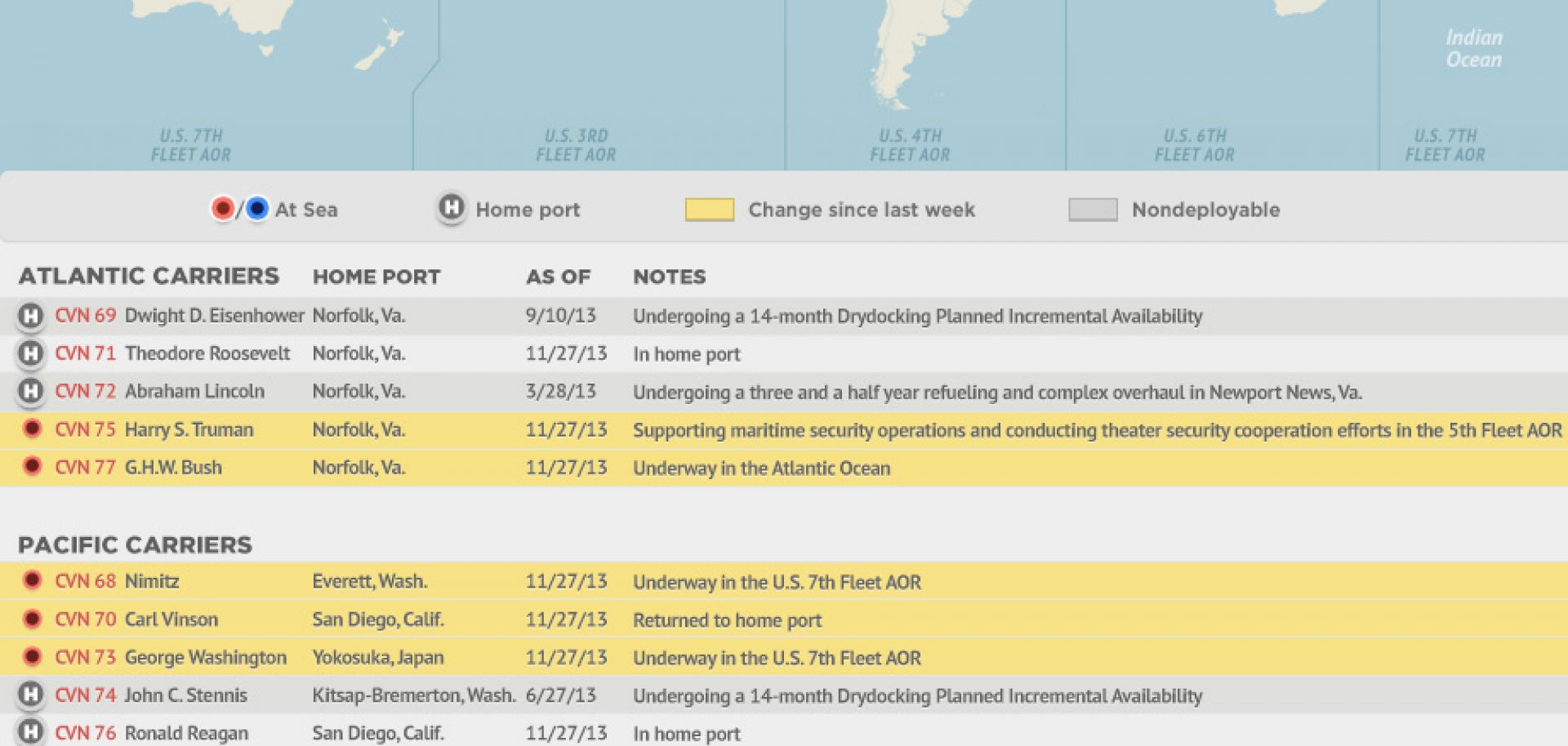Click the gray Nondeployable legend swatch
Image resolution: width=1568 pixels, height=746 pixels.
pos(1093,210)
